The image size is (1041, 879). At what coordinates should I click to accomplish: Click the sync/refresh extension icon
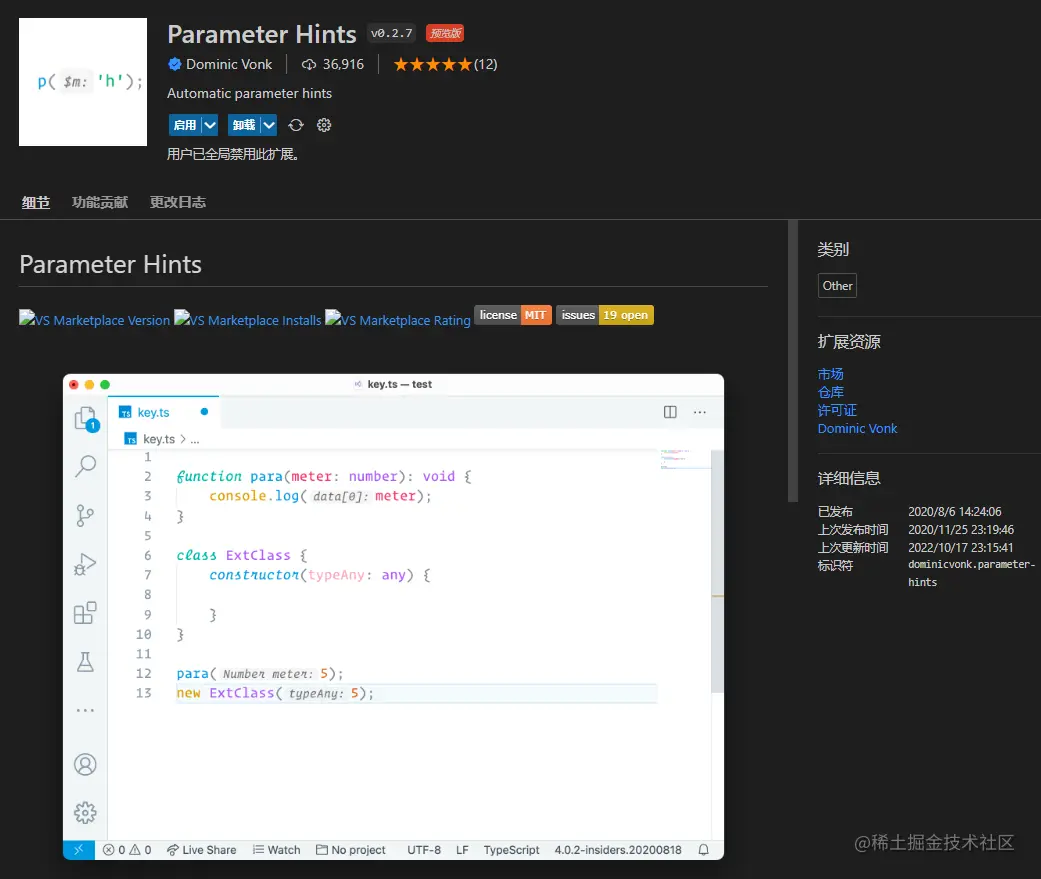(x=296, y=125)
